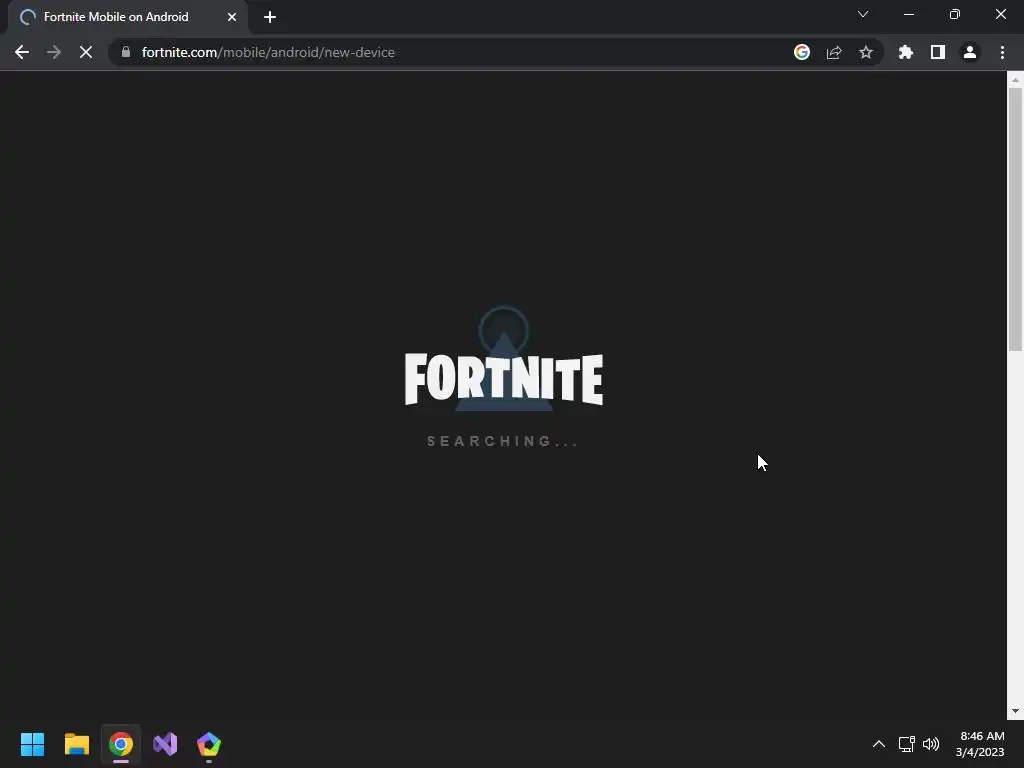Image resolution: width=1024 pixels, height=768 pixels.
Task: Click the Fortnite logo
Action: click(504, 379)
